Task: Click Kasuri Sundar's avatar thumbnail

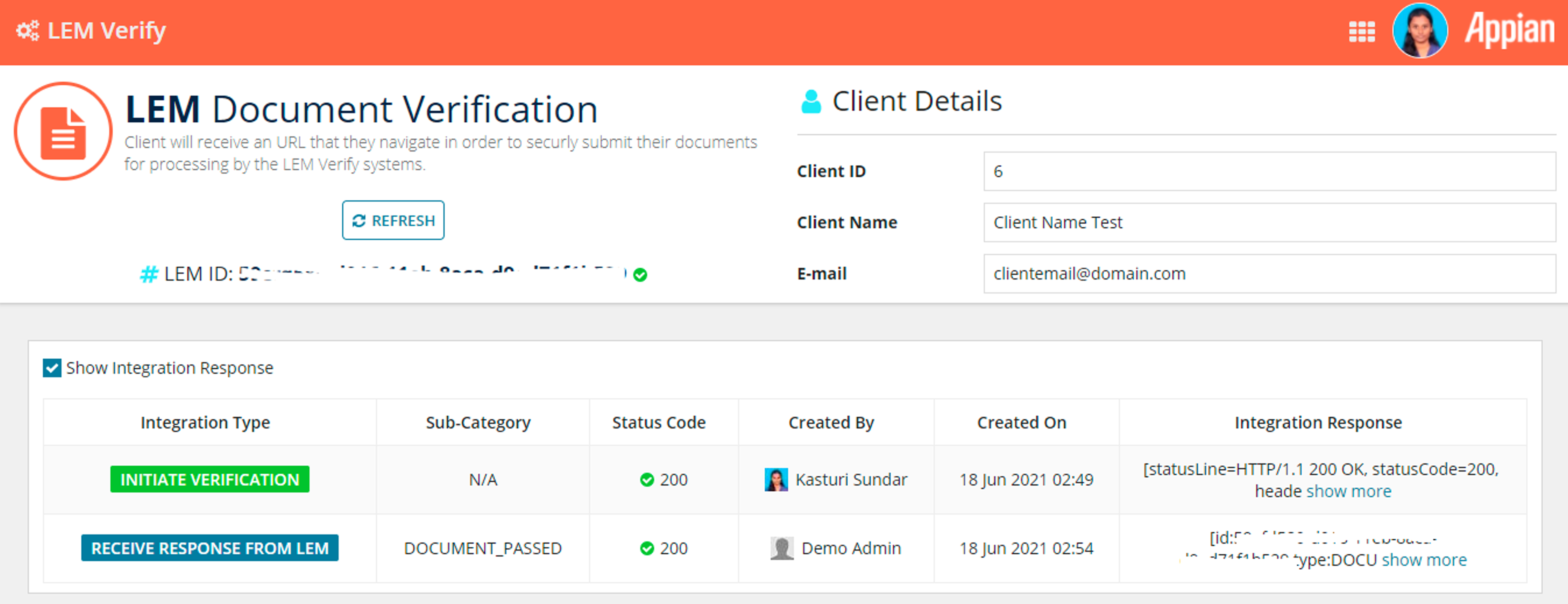Action: pyautogui.click(x=776, y=480)
